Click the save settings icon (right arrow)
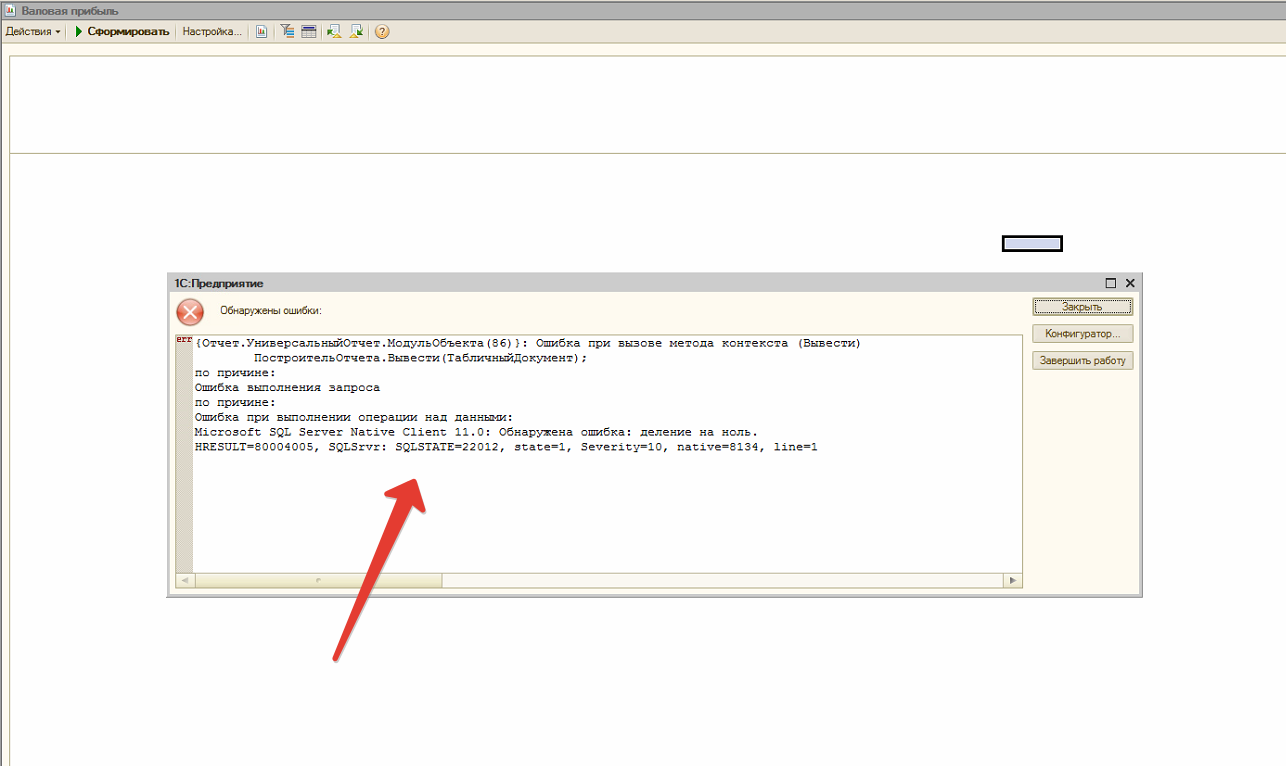The height and width of the screenshot is (766, 1286). click(x=356, y=32)
